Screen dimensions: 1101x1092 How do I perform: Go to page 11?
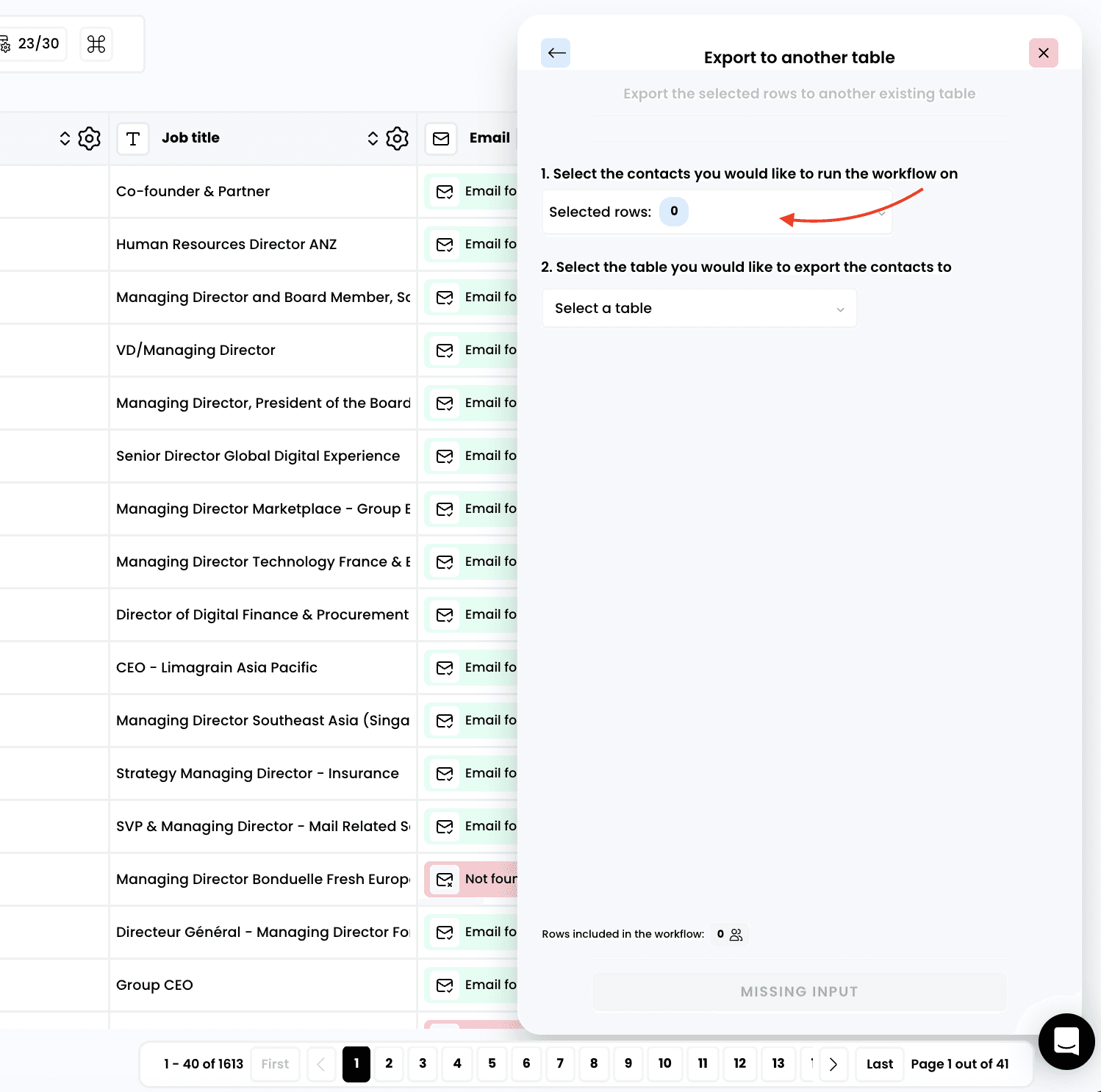pyautogui.click(x=703, y=1064)
